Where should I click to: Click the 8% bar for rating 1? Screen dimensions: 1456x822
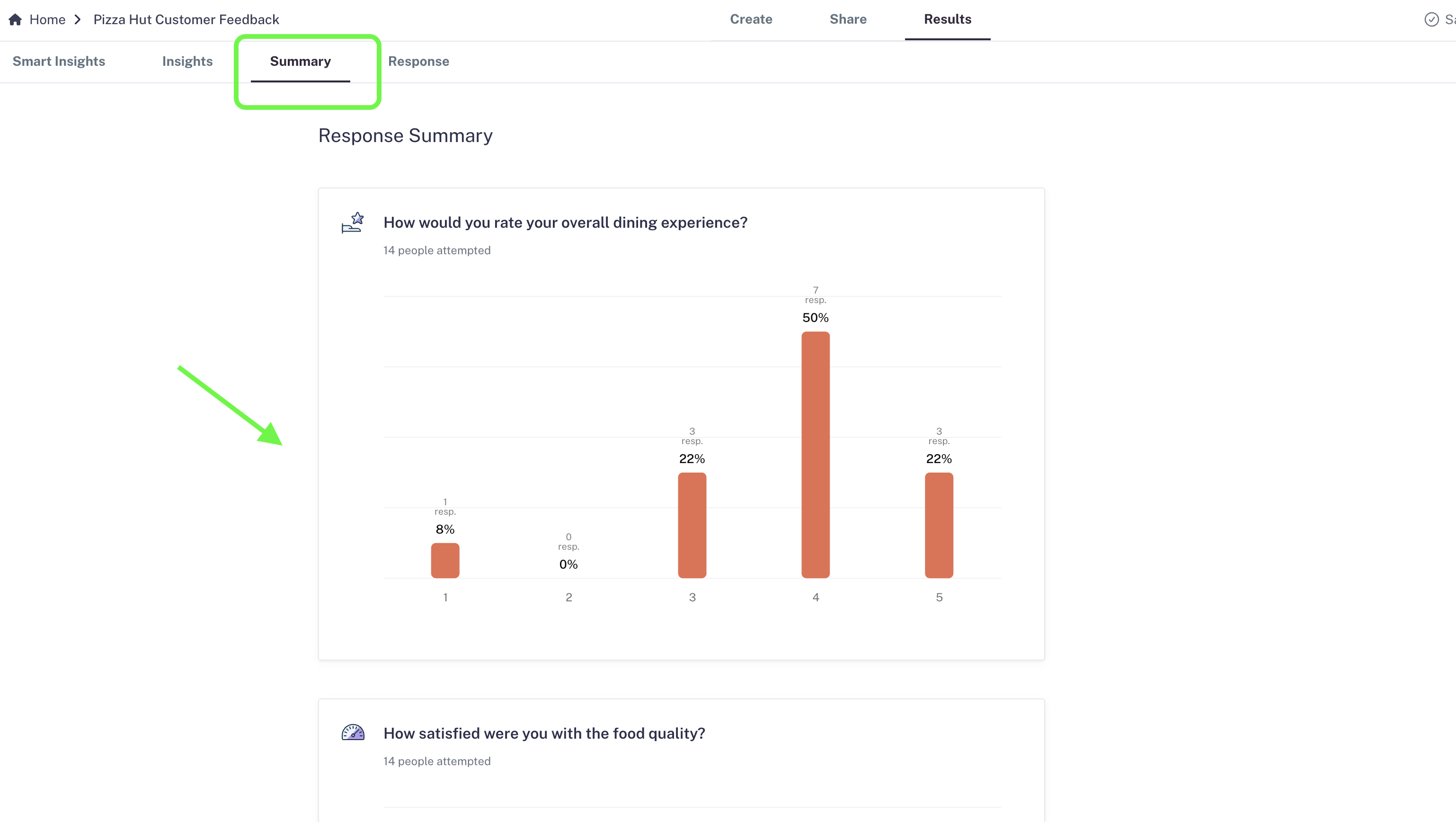click(x=445, y=560)
